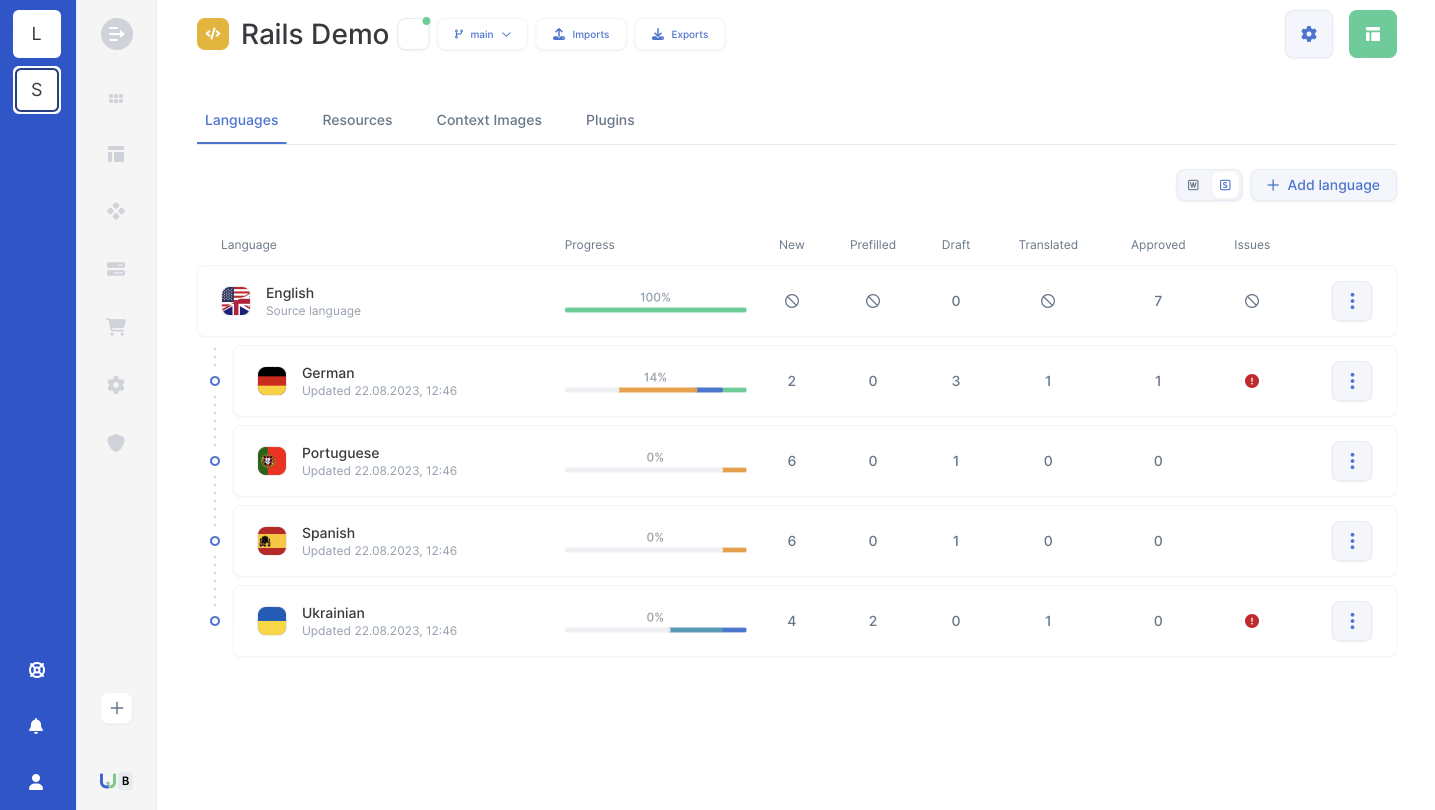Click the Exports button
The width and height of the screenshot is (1435, 810).
click(680, 34)
